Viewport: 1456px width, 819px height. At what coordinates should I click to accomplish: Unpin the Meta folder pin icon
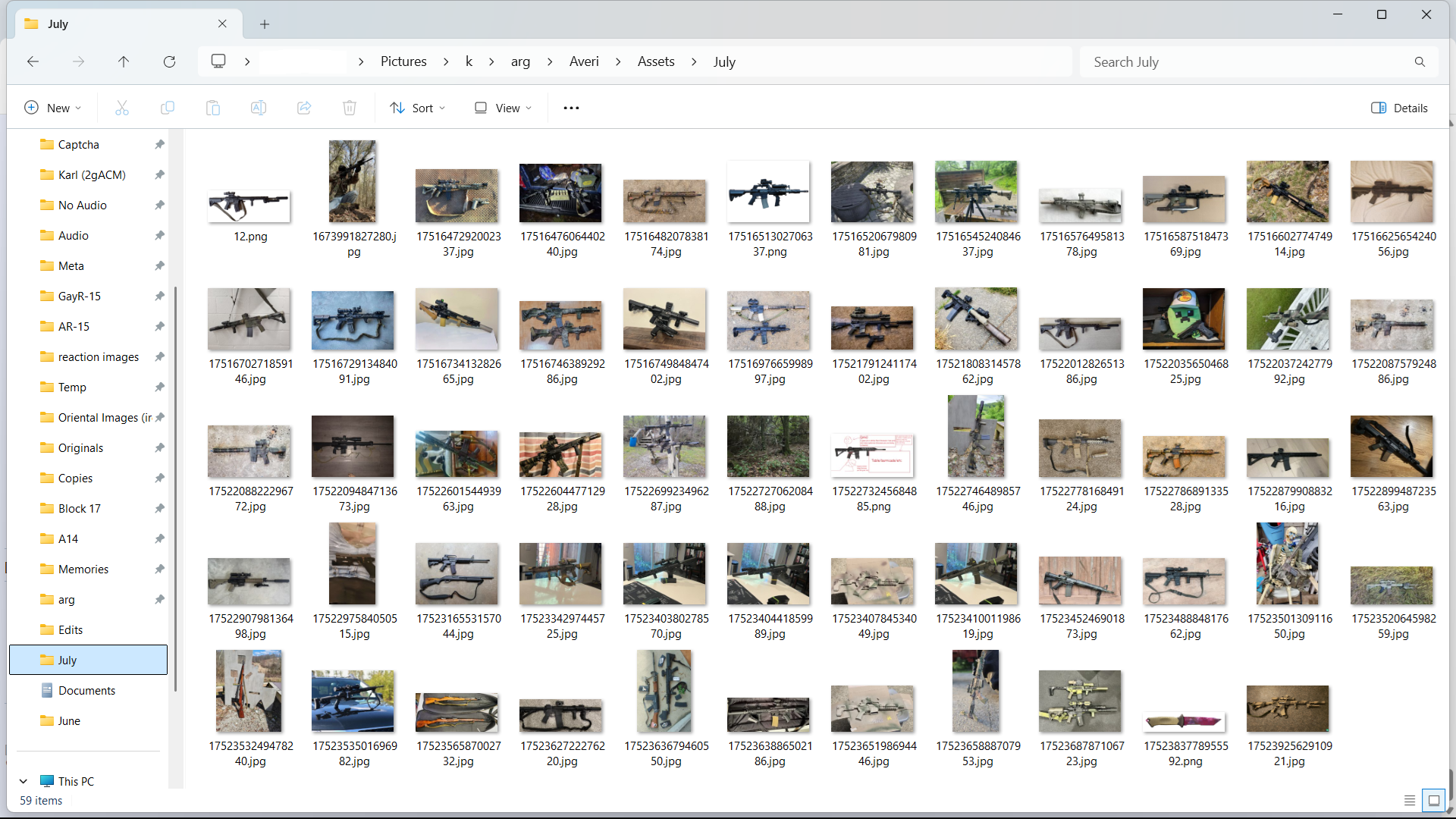[x=159, y=265]
